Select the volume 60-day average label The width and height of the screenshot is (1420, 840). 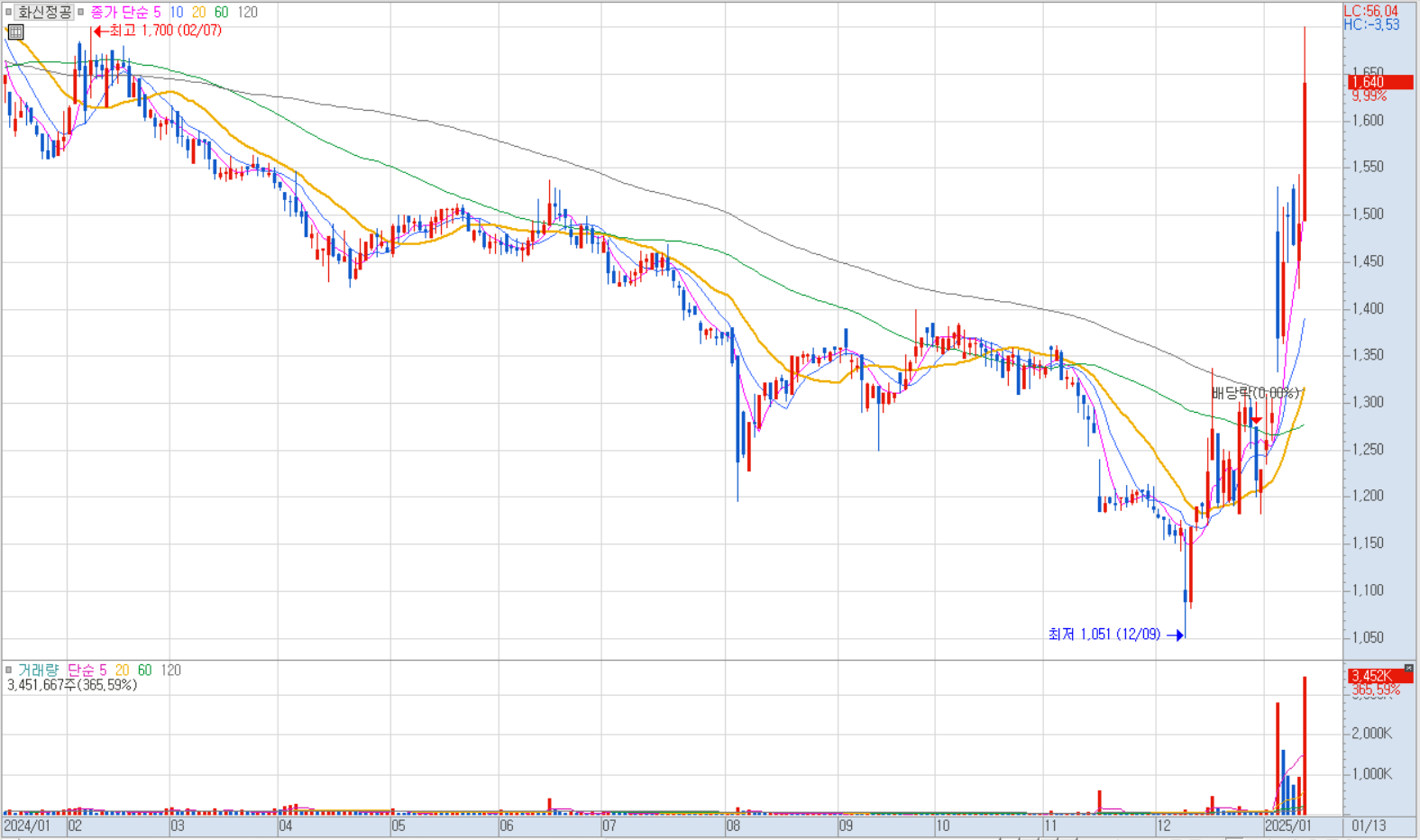click(144, 670)
